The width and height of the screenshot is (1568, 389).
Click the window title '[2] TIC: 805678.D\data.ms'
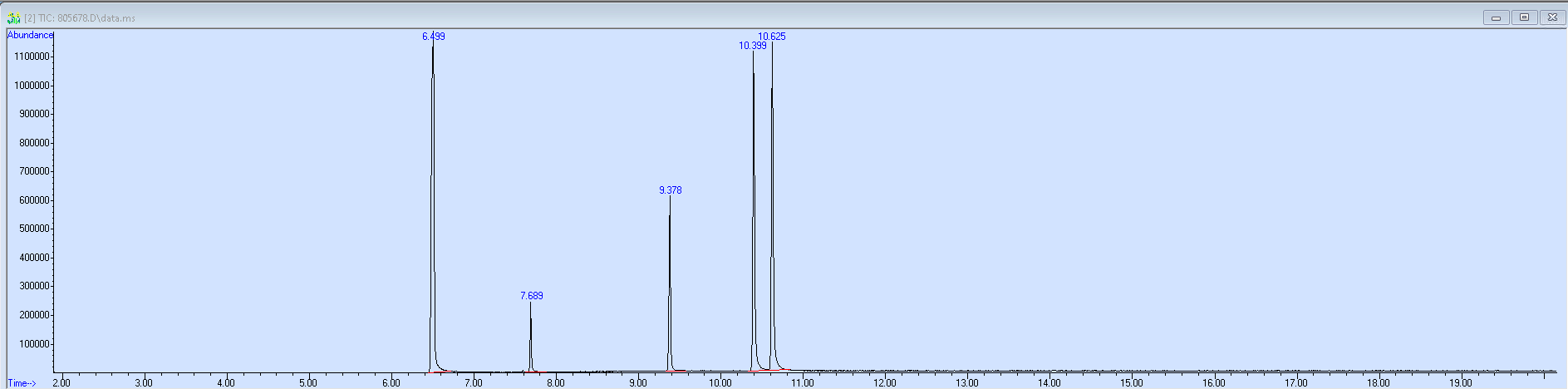(80, 17)
